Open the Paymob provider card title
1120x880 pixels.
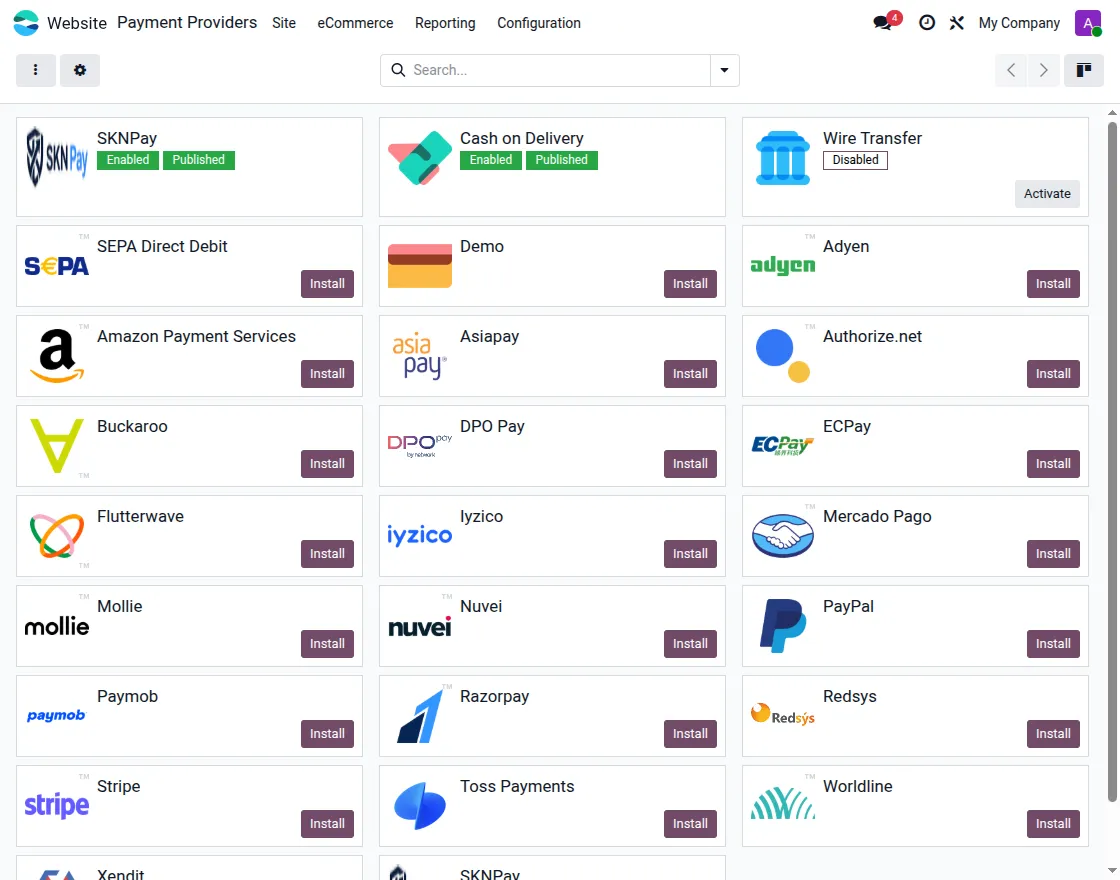click(127, 696)
